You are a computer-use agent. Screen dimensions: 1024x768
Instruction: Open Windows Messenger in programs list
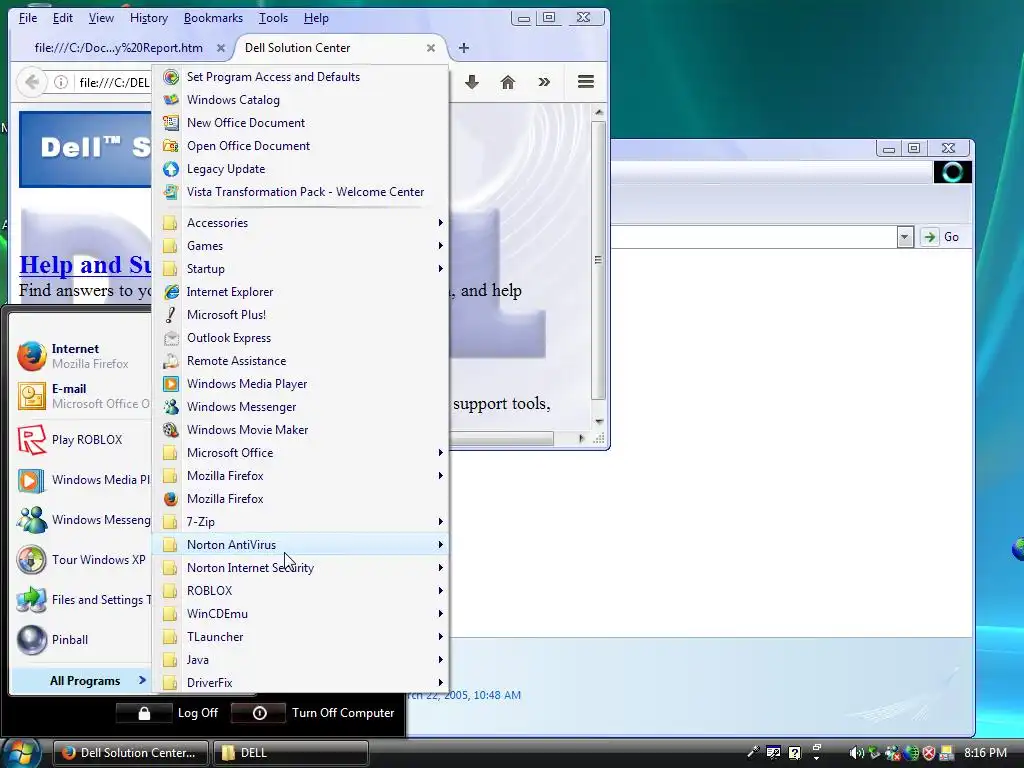(x=300, y=407)
